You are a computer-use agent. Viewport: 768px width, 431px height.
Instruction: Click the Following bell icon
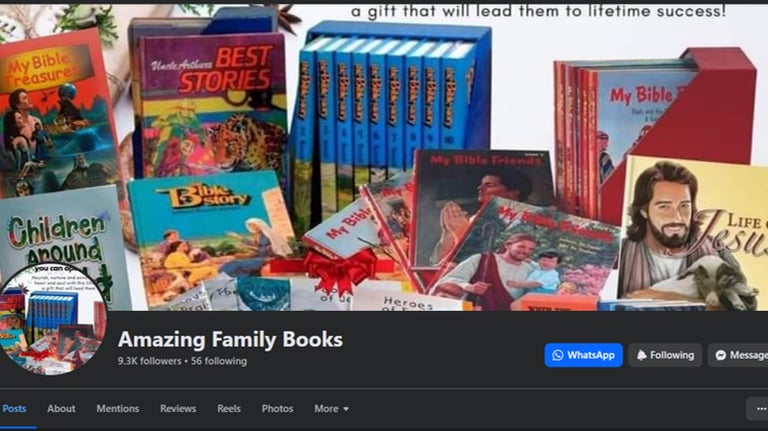(642, 355)
